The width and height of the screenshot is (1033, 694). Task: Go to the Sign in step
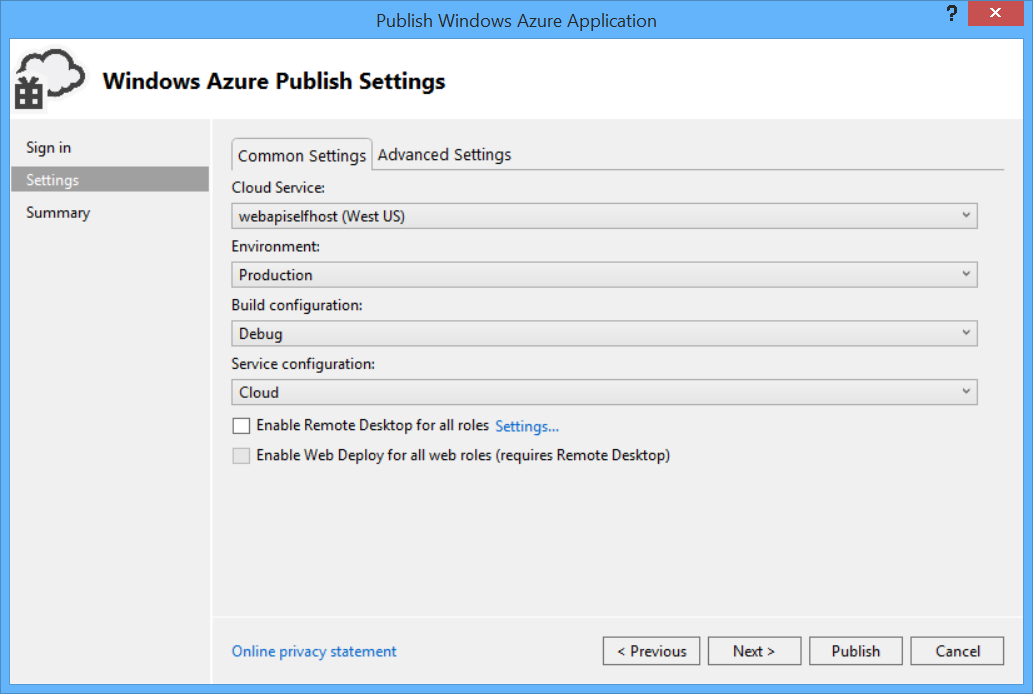click(48, 147)
